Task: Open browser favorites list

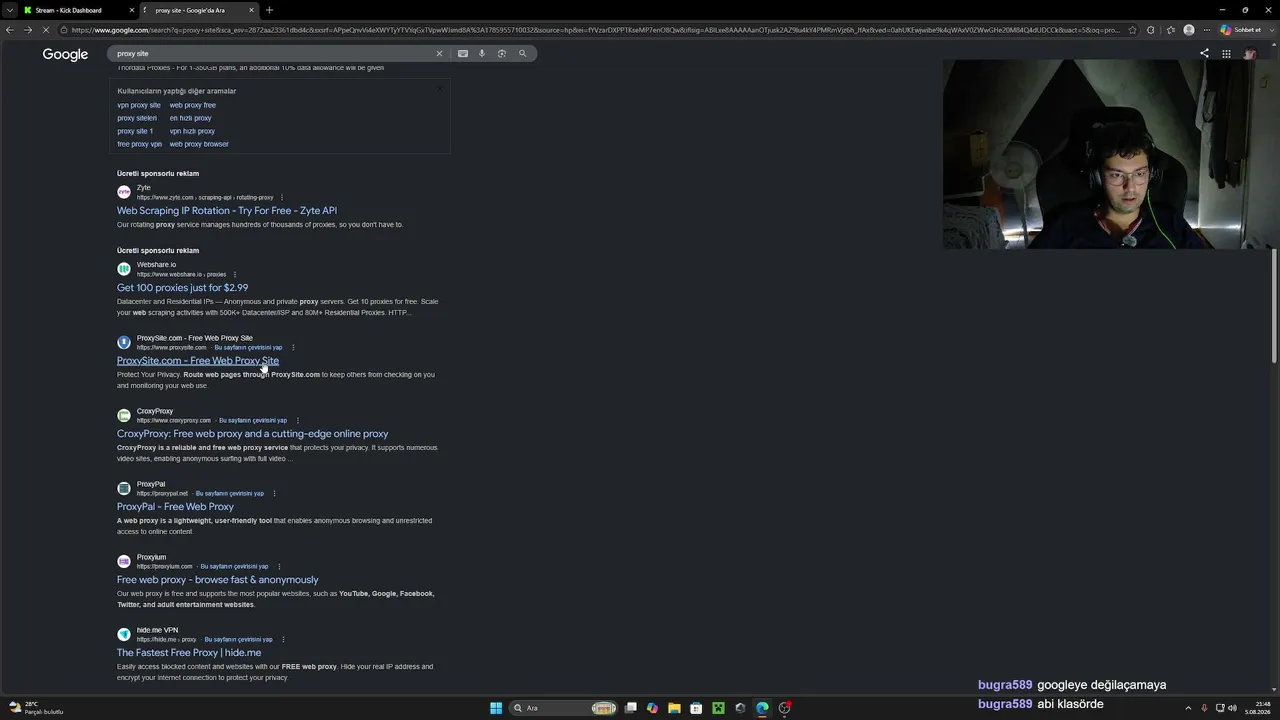Action: point(1170,30)
